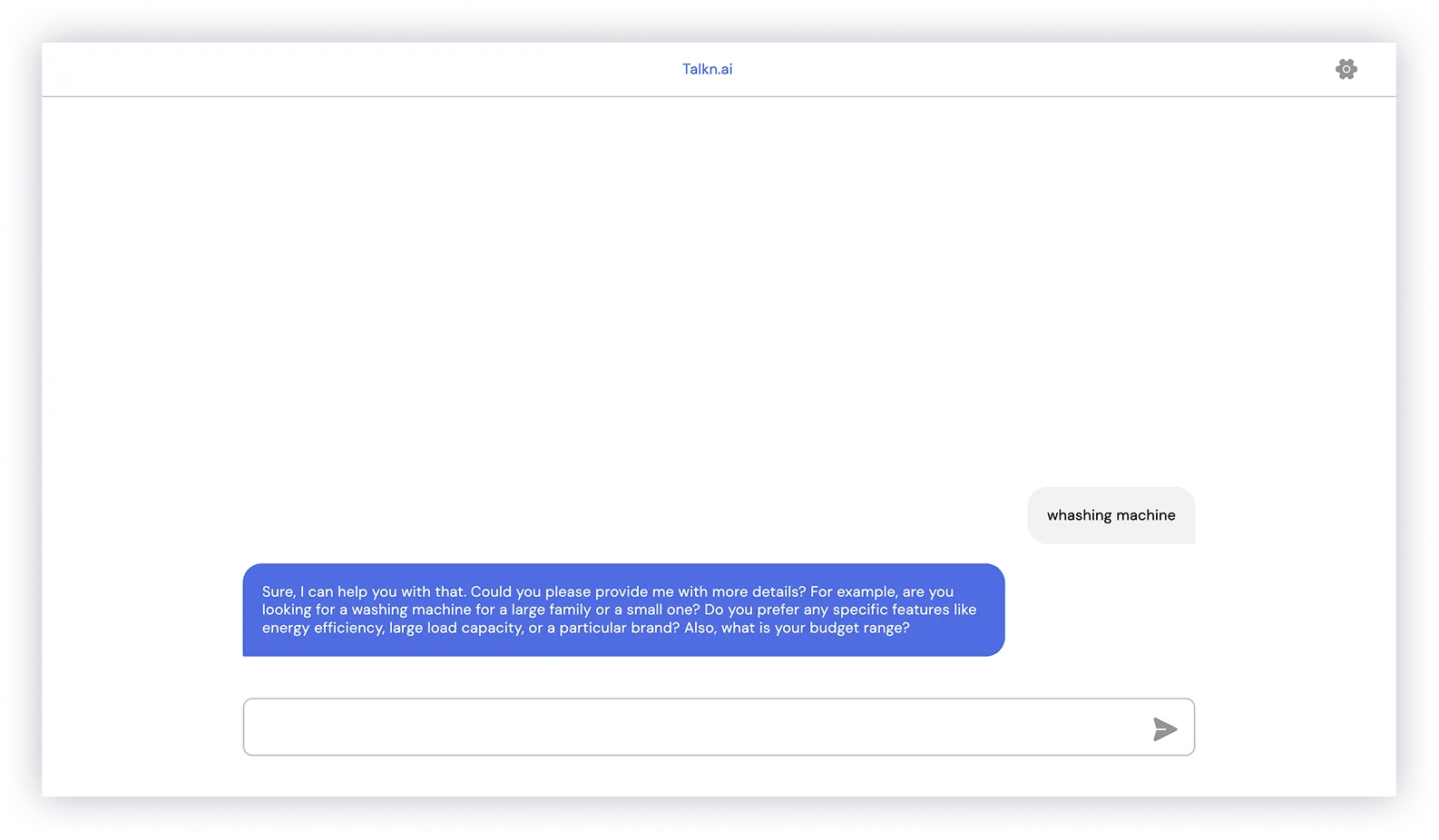Click the blue assistant response bubble
Image resolution: width=1439 pixels, height=840 pixels.
click(623, 610)
